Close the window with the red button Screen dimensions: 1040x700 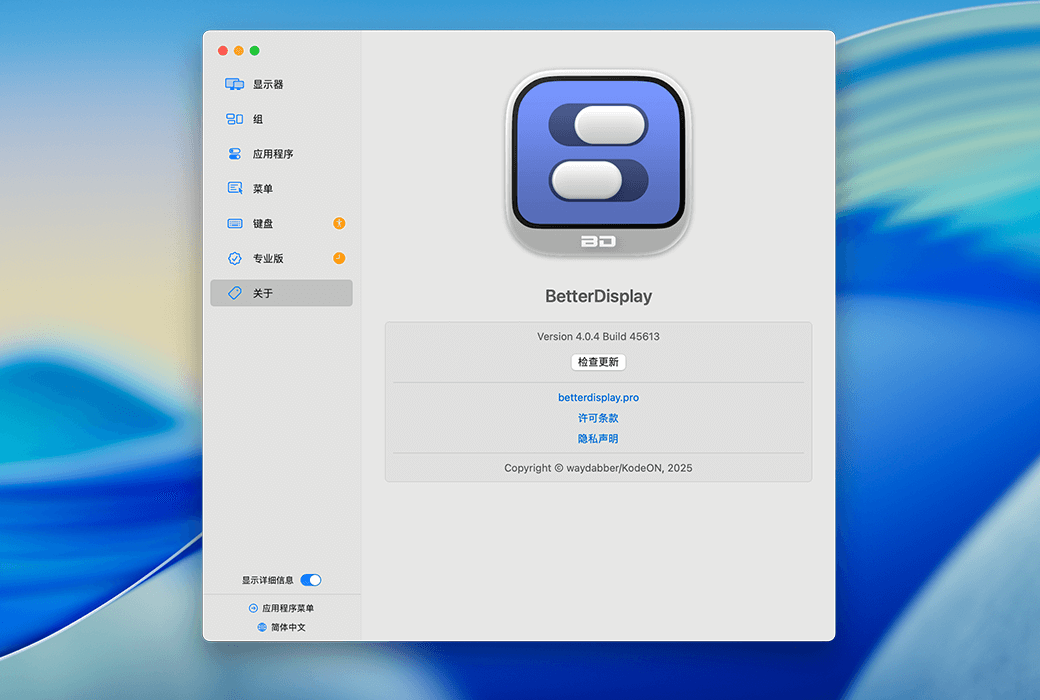pos(223,51)
